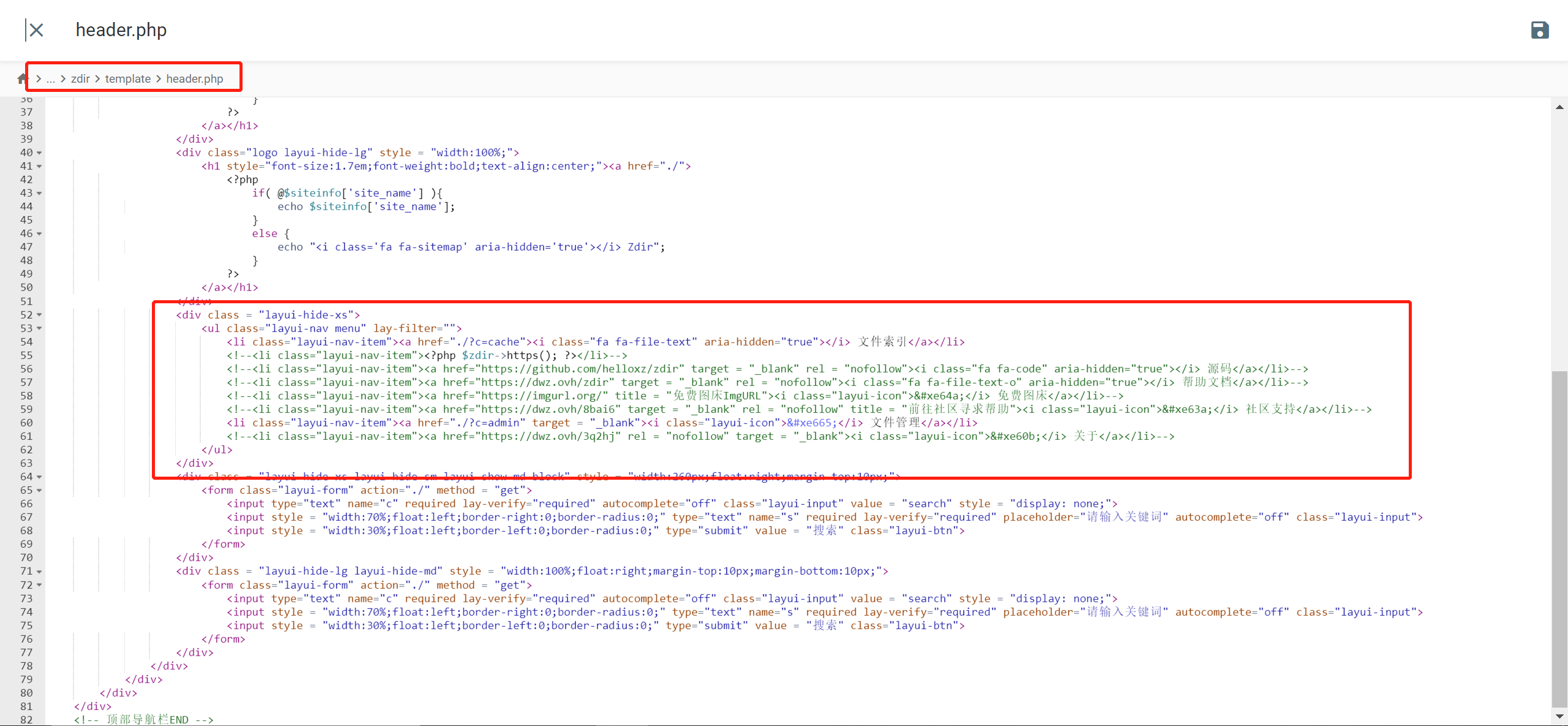The width and height of the screenshot is (1568, 726).
Task: Fold the form at line 65
Action: 40,491
